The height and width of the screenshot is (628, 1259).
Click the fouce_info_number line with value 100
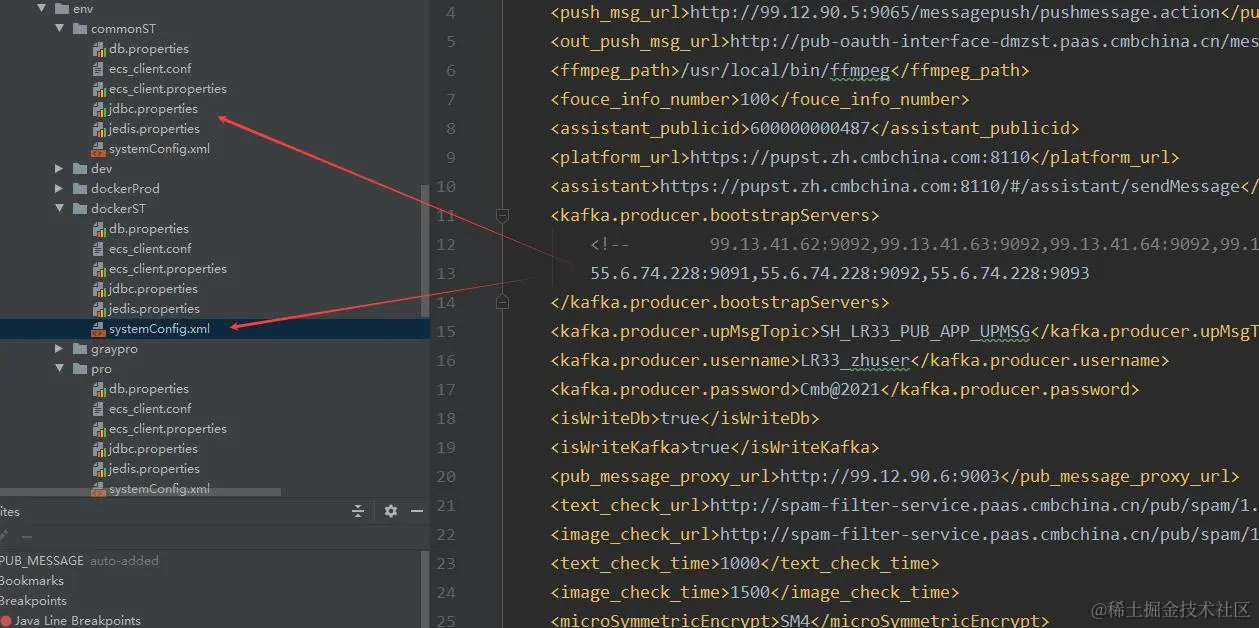point(759,99)
